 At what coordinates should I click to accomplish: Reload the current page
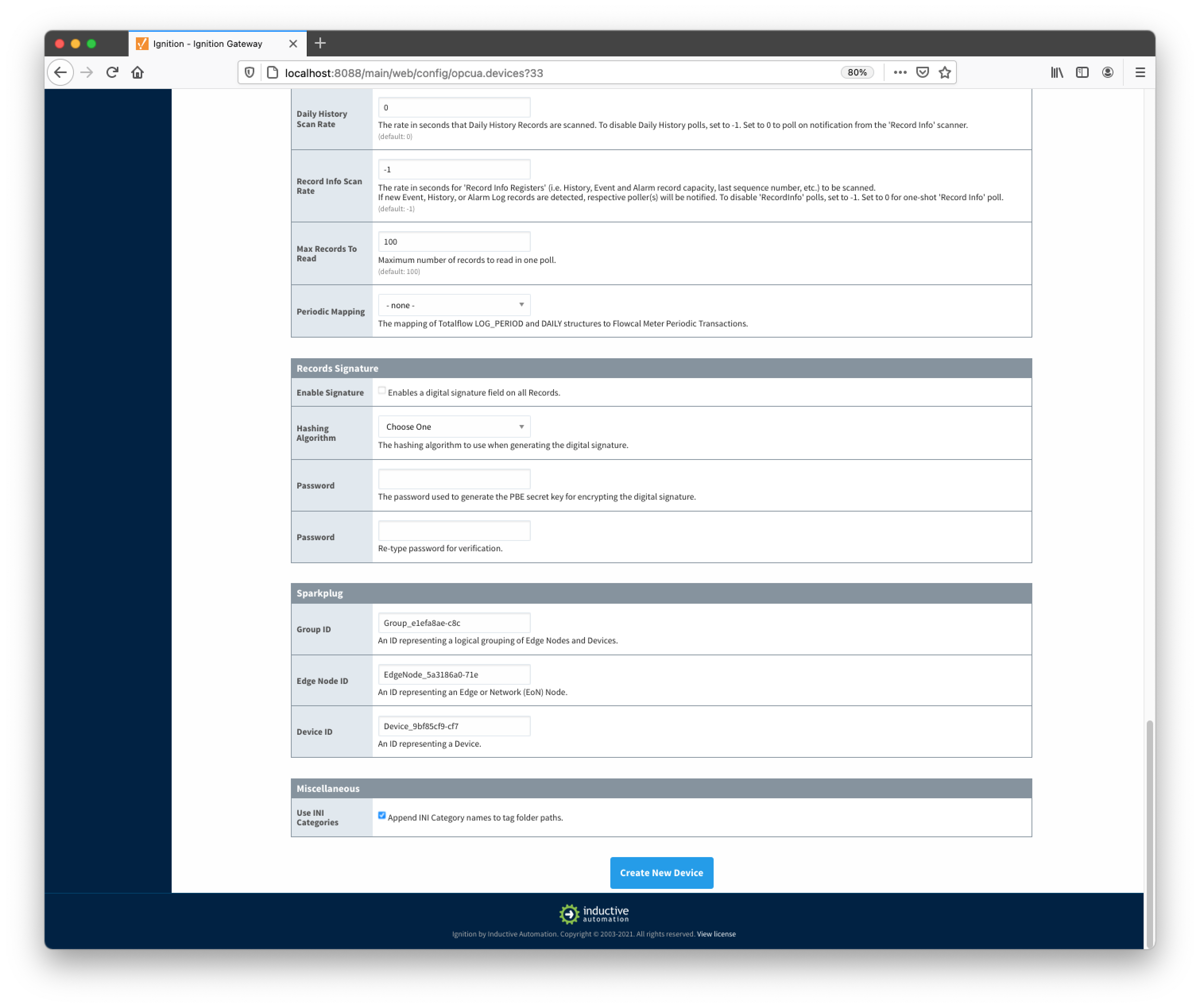[x=112, y=73]
